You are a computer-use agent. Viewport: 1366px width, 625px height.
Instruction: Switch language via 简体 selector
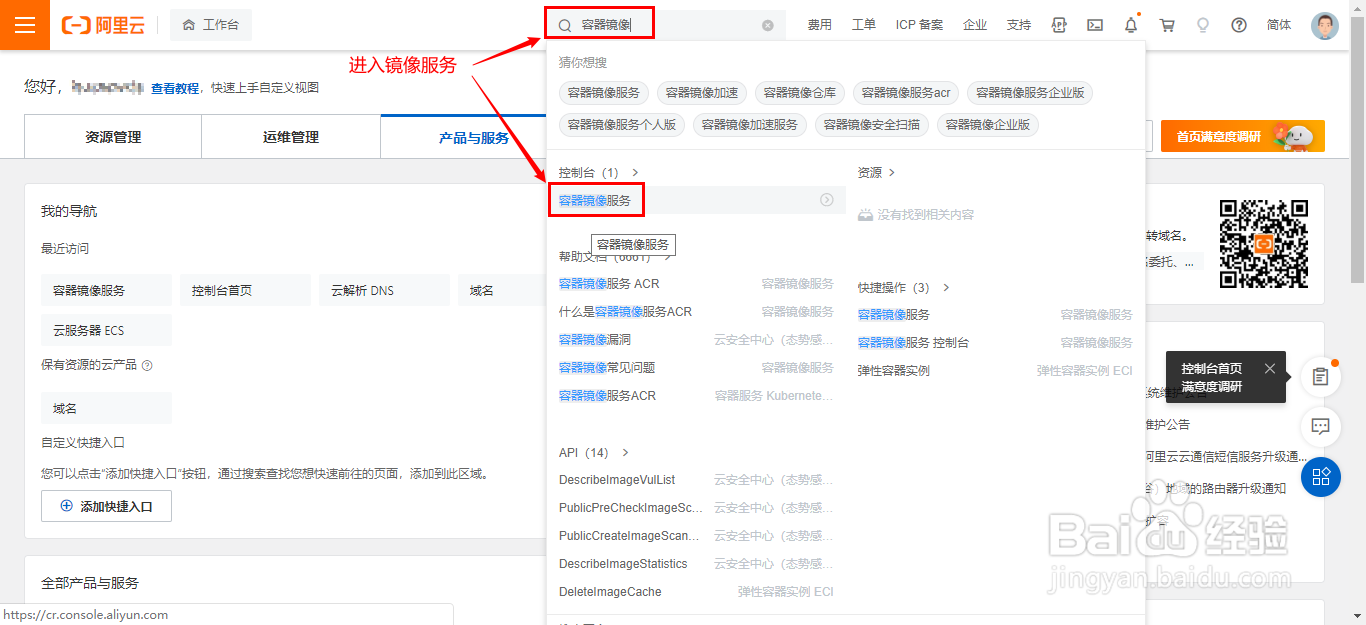pos(1278,25)
